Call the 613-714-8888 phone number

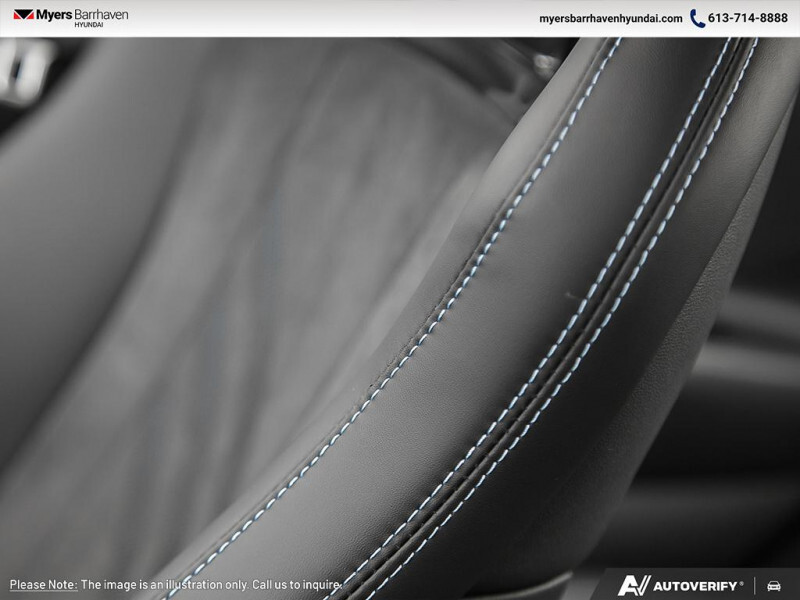(749, 18)
